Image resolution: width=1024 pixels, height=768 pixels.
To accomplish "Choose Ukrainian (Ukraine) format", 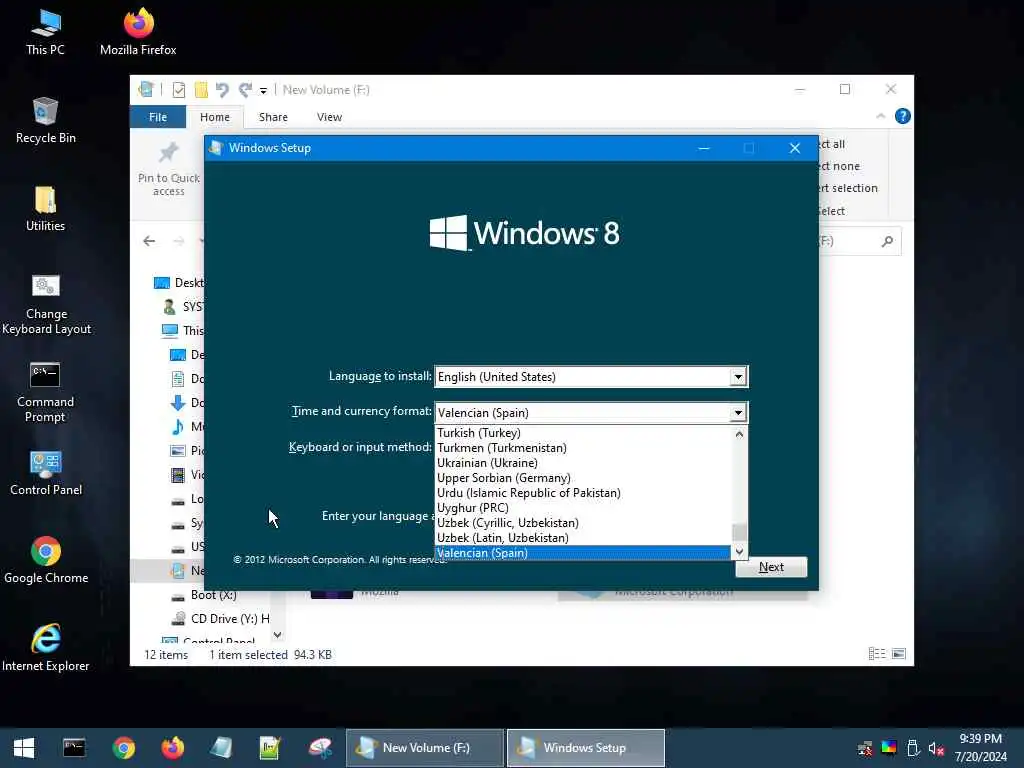I will point(583,463).
